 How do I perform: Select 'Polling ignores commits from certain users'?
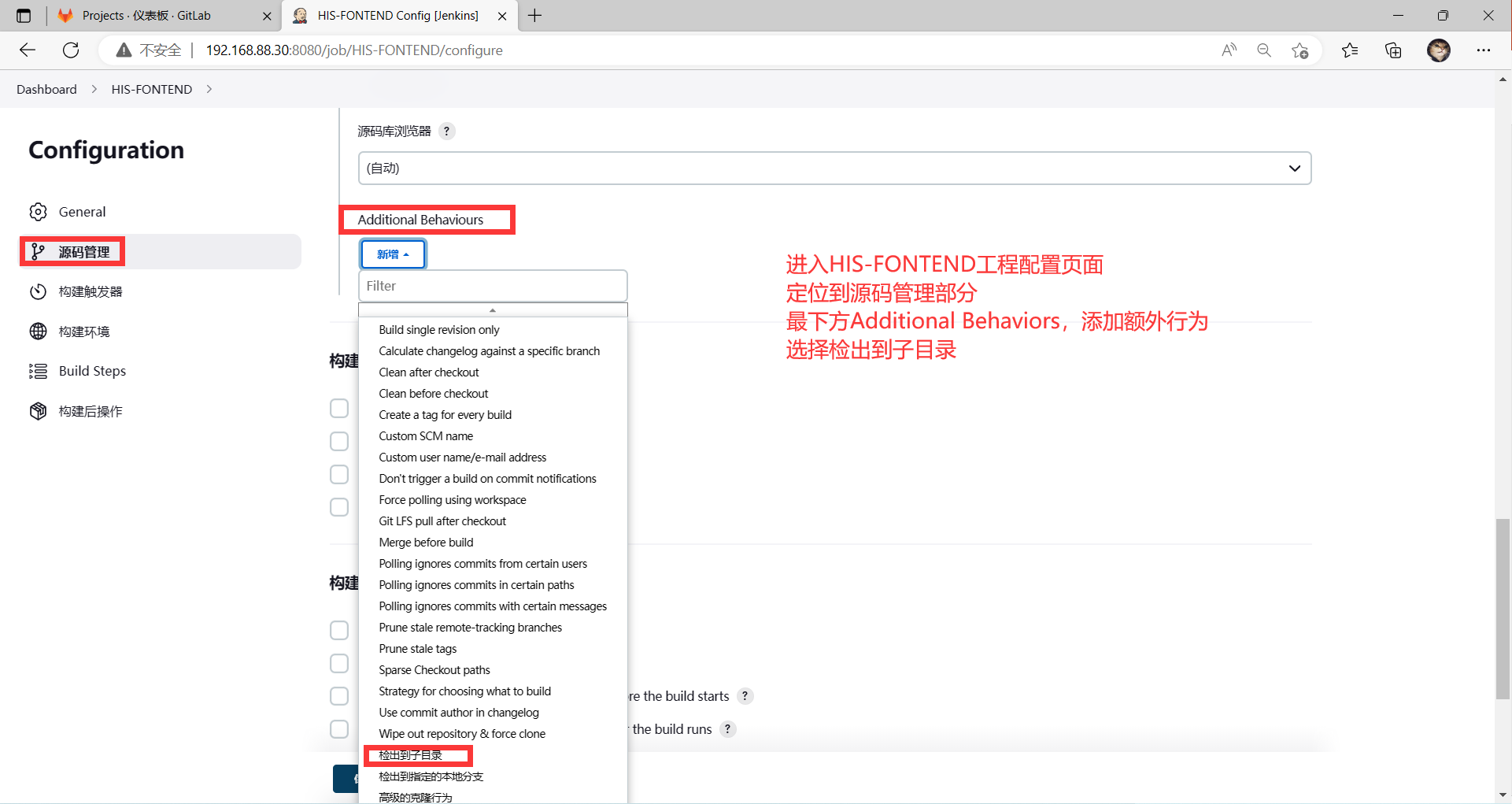[483, 564]
